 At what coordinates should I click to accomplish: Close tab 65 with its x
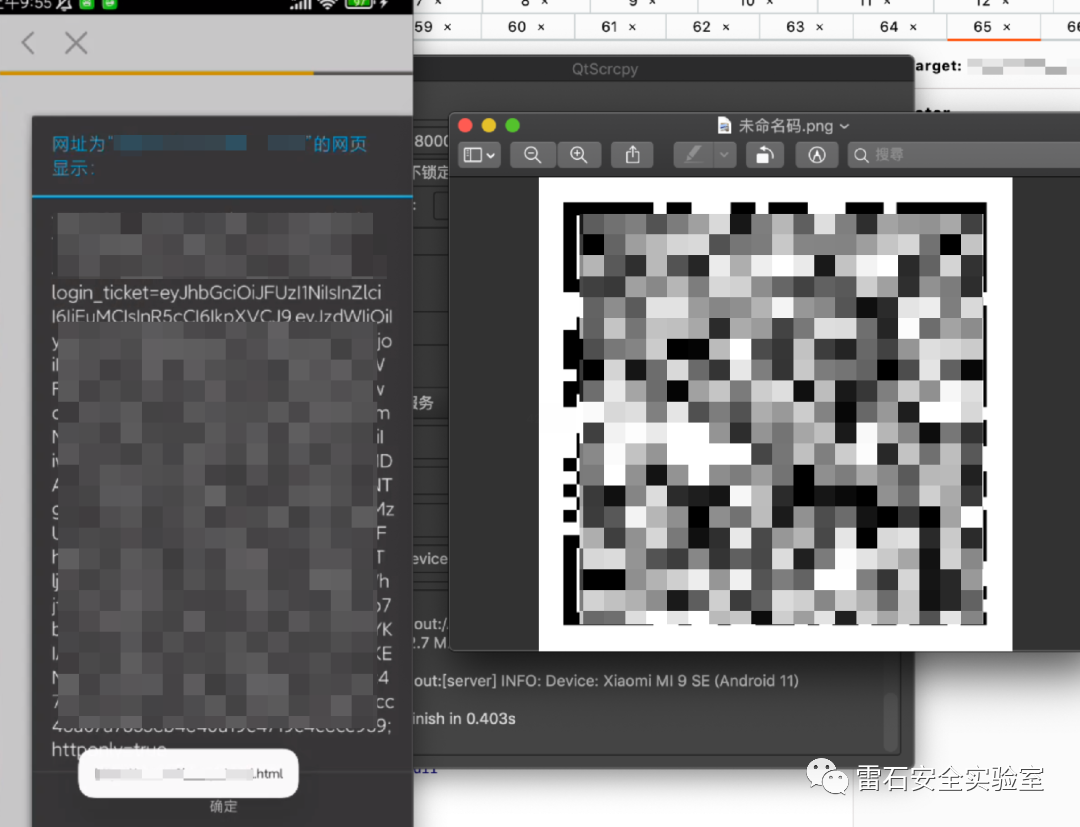coord(1007,28)
